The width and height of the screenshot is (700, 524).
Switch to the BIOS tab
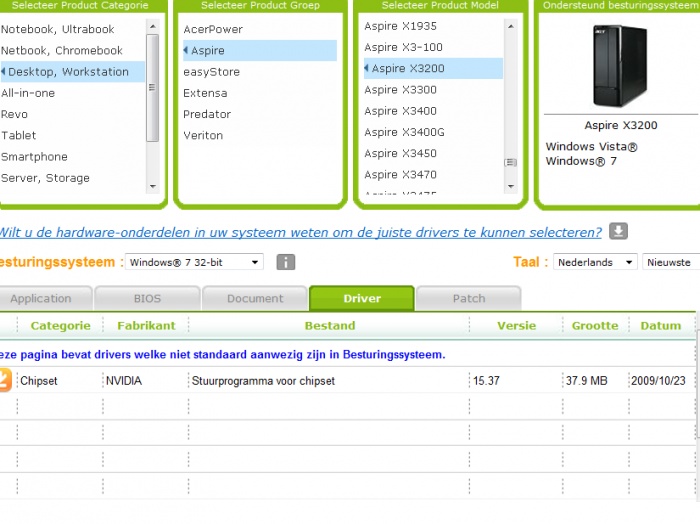pos(147,298)
